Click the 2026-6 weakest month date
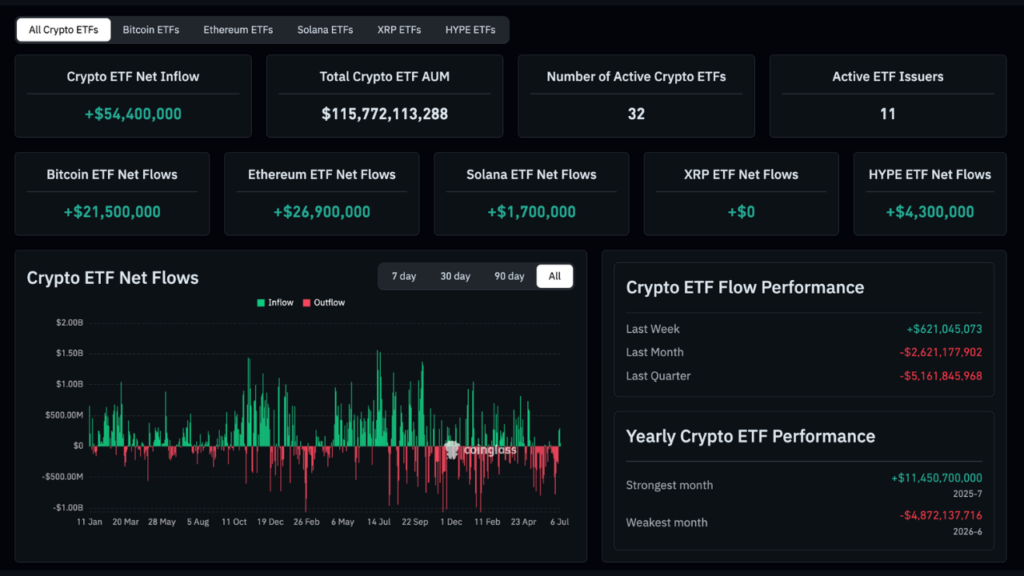Image resolution: width=1024 pixels, height=576 pixels. [x=967, y=532]
